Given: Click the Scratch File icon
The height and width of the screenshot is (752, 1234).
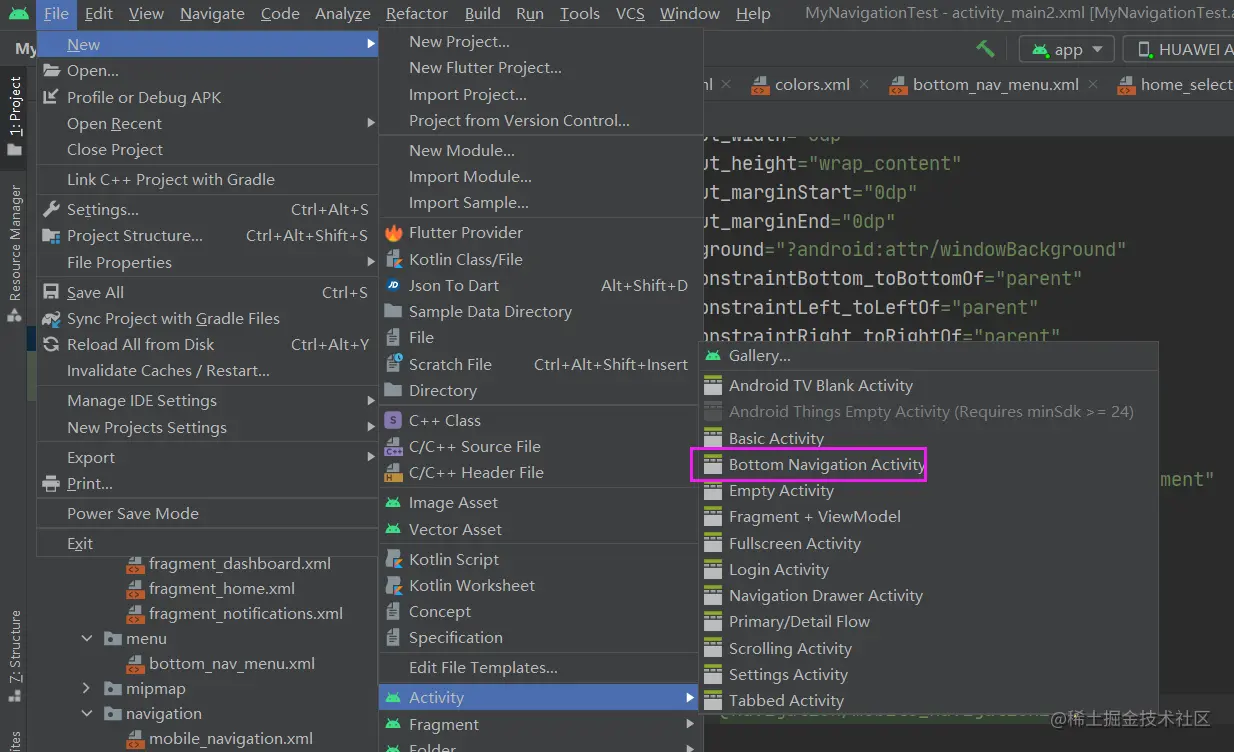Looking at the screenshot, I should [393, 364].
